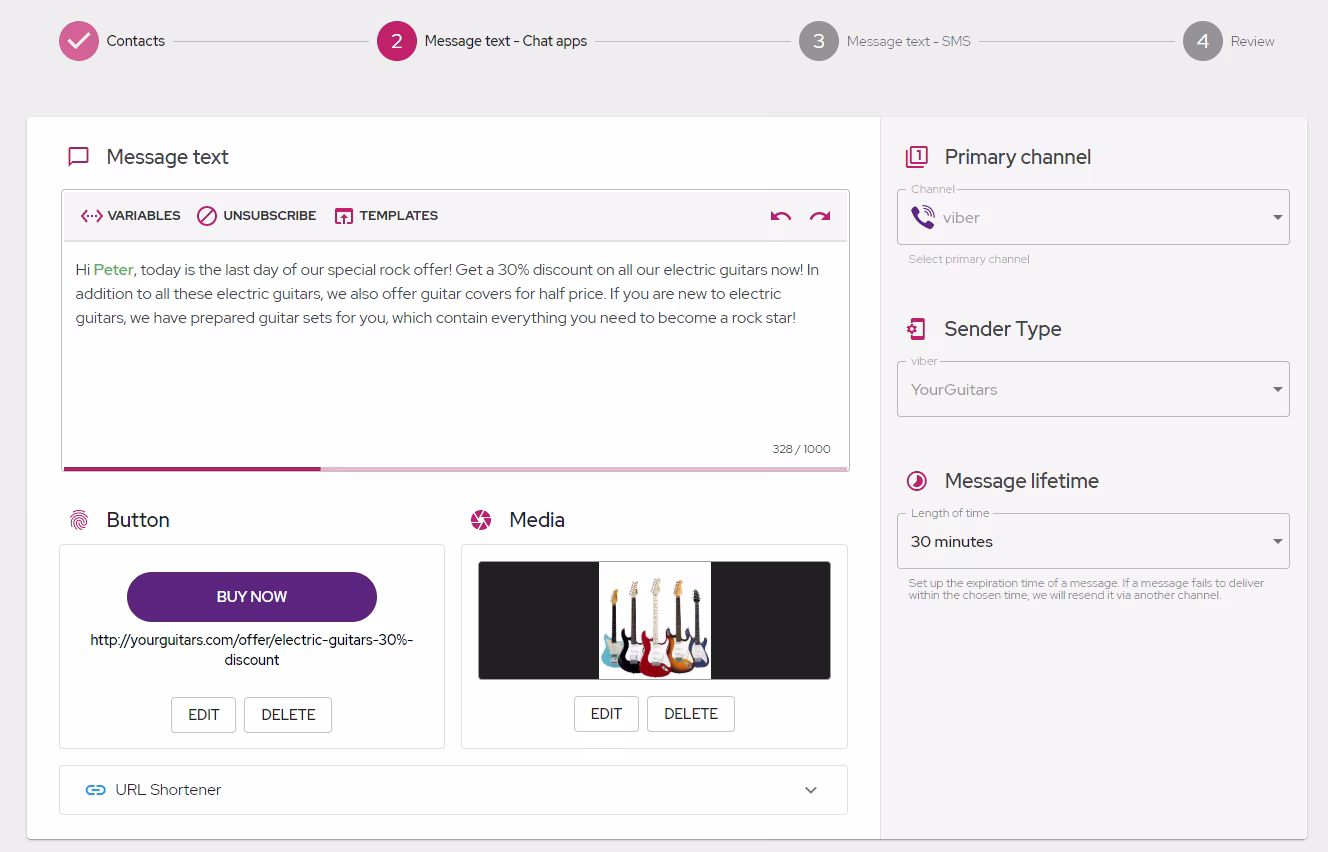Click the Media aperture icon
This screenshot has height=852, width=1328.
coord(481,520)
